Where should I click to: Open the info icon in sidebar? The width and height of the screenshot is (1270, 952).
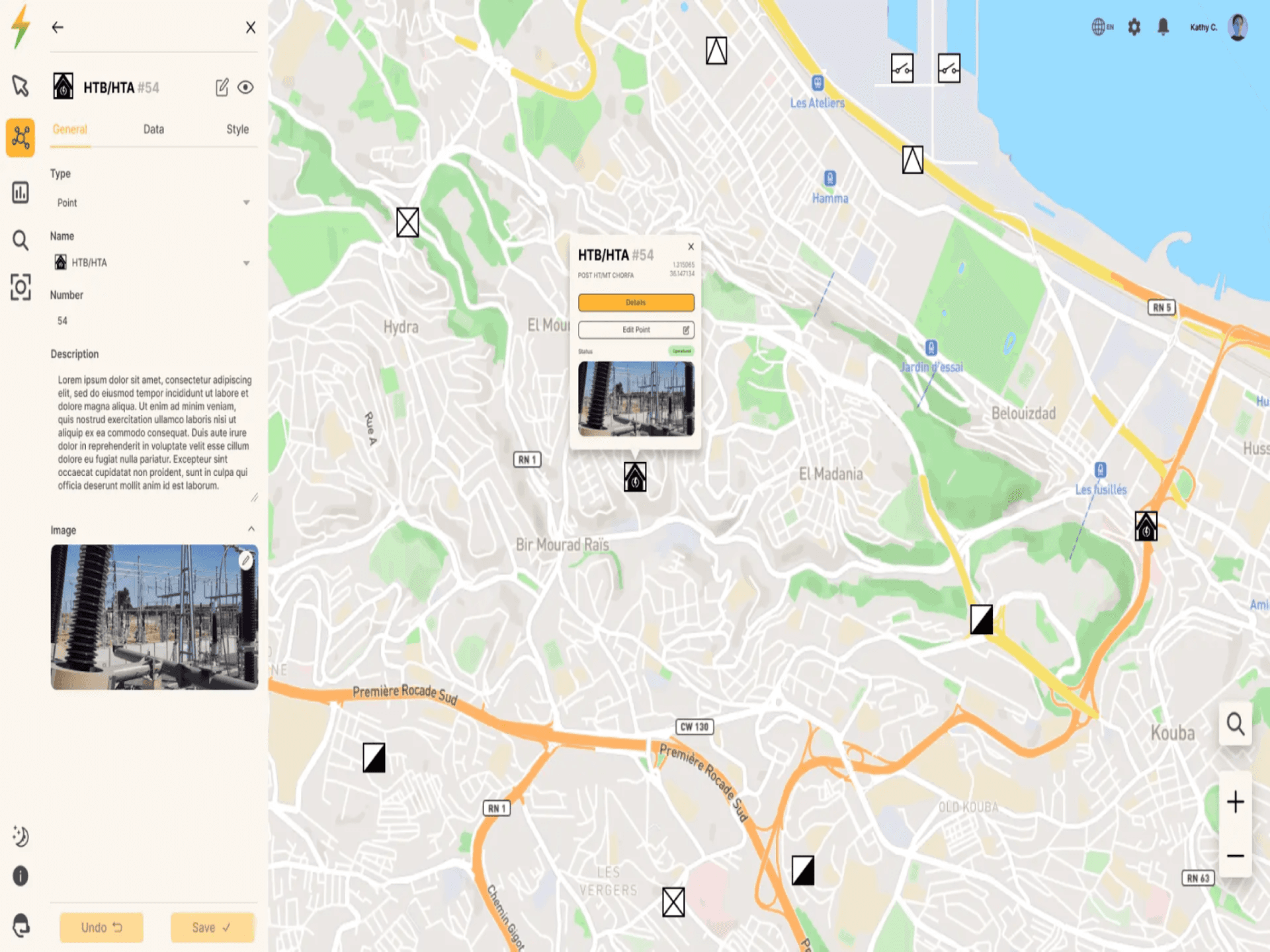(21, 876)
